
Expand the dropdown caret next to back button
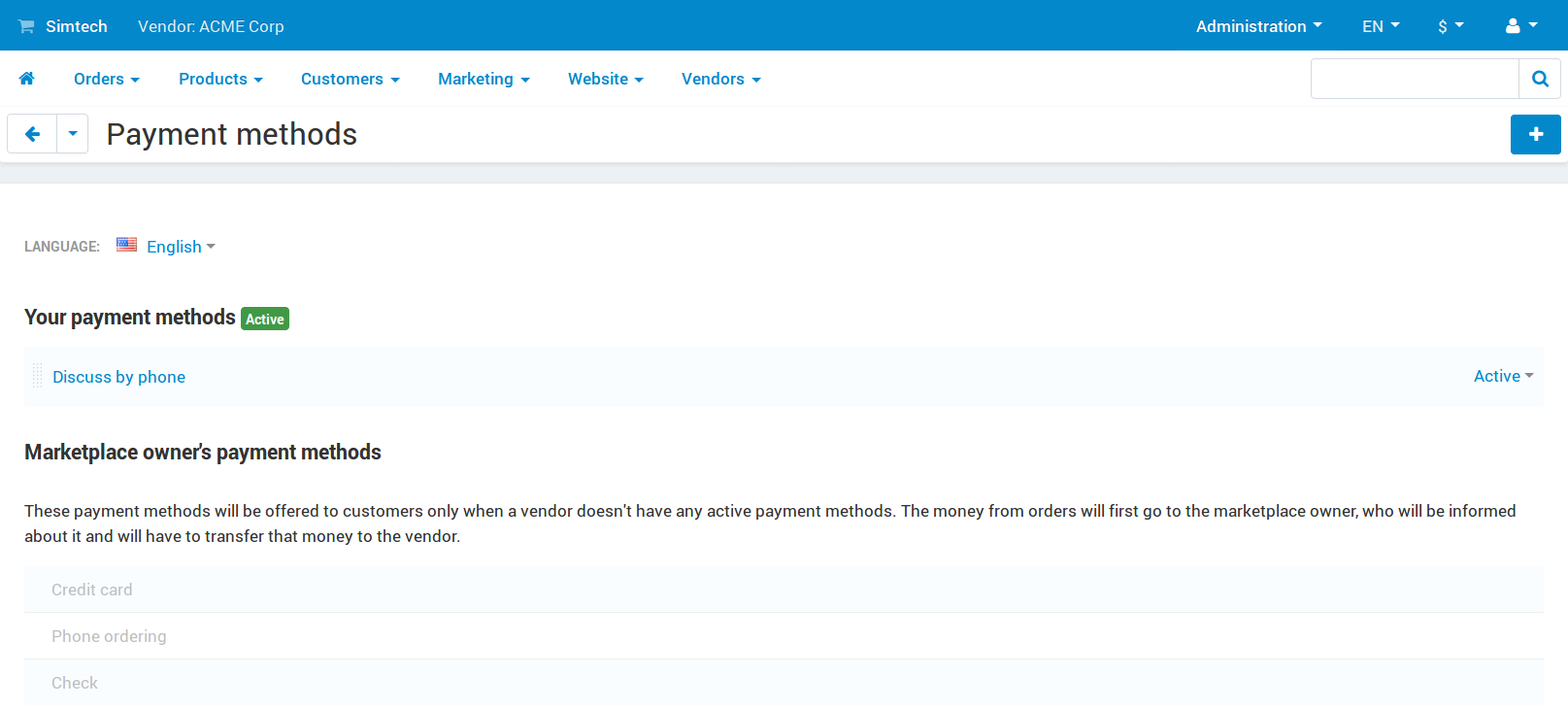[x=73, y=134]
